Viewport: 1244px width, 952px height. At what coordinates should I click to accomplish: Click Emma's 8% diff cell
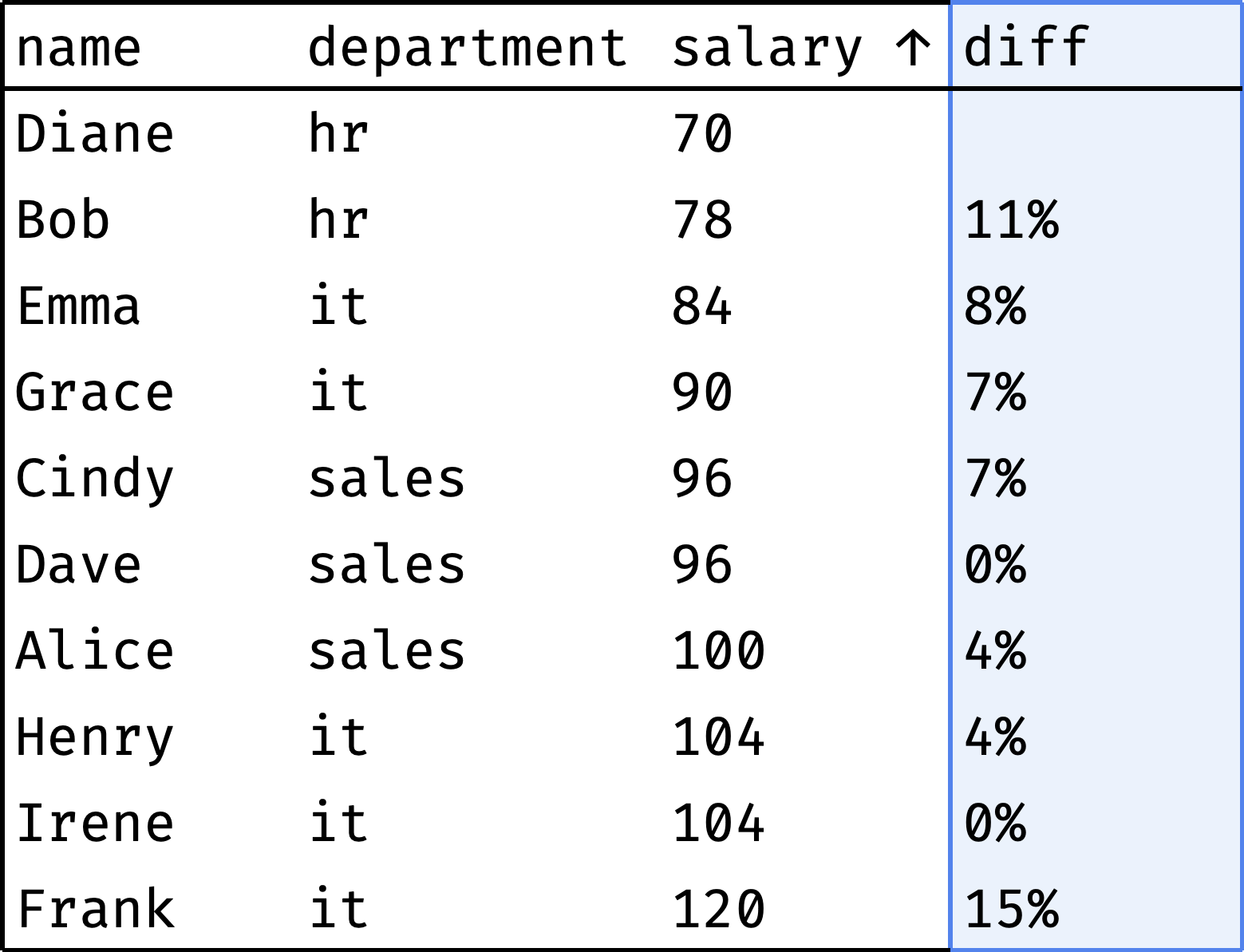coord(995,306)
